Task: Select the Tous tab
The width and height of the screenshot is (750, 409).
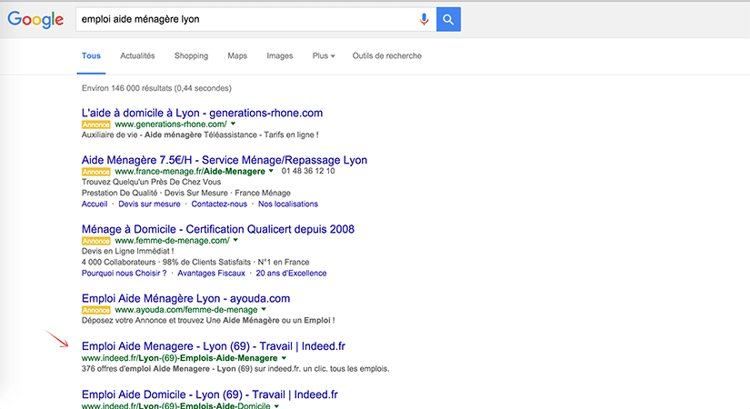Action: tap(91, 56)
